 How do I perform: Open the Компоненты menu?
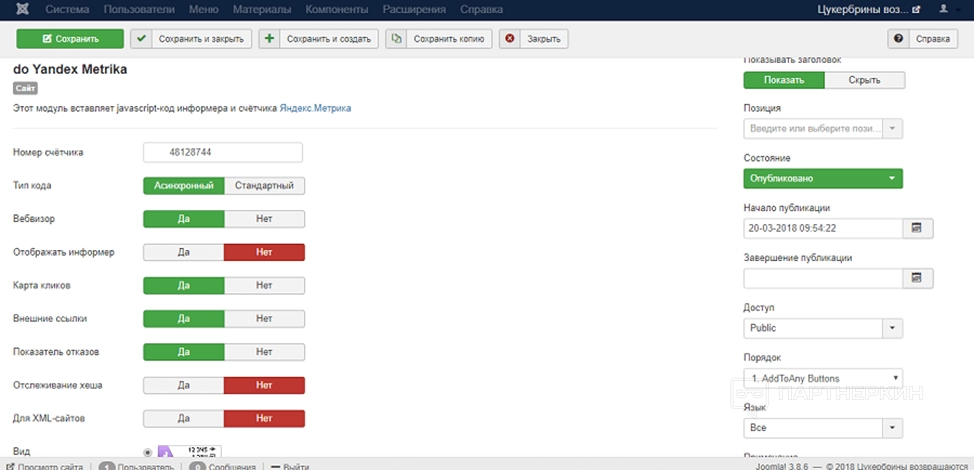[x=337, y=10]
